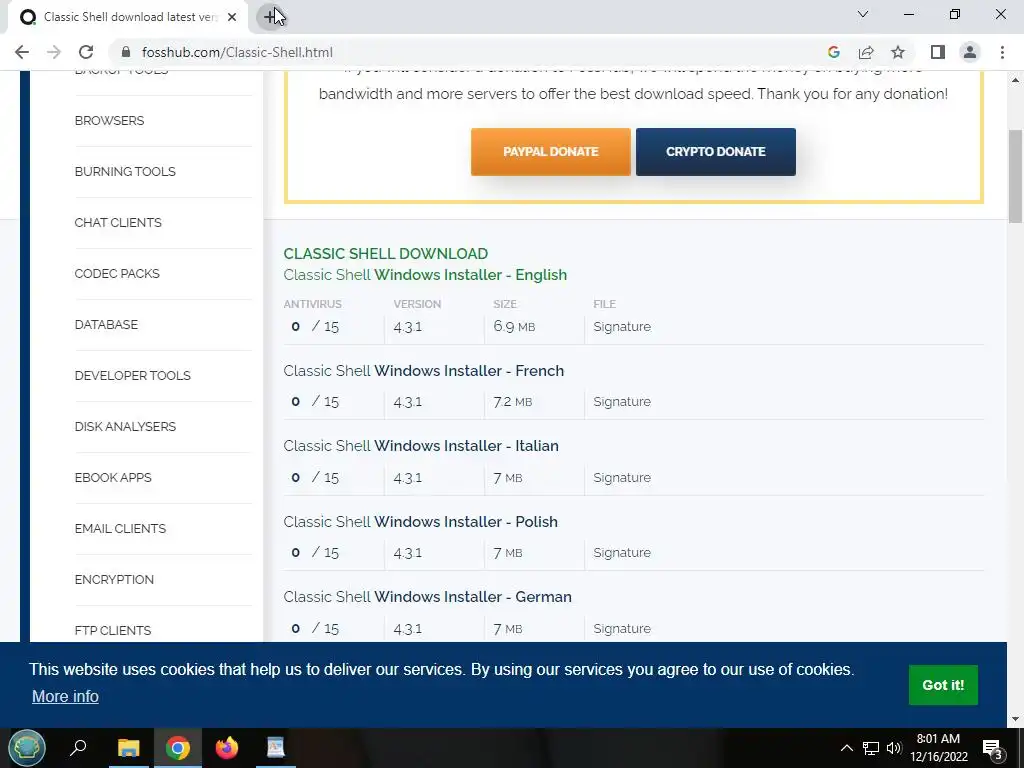Open Signature link for Polish installer

(622, 552)
